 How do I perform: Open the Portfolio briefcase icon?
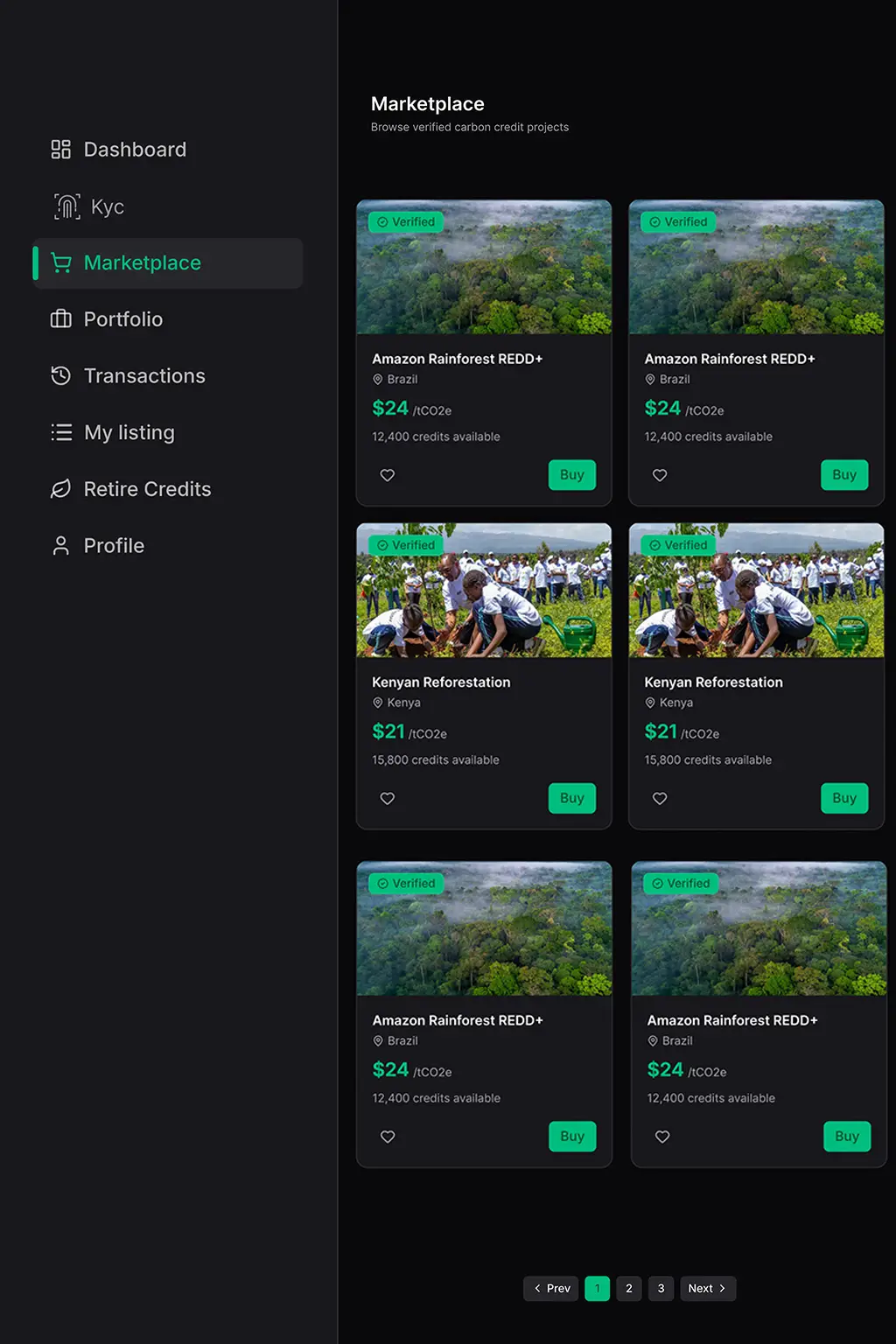pos(60,319)
